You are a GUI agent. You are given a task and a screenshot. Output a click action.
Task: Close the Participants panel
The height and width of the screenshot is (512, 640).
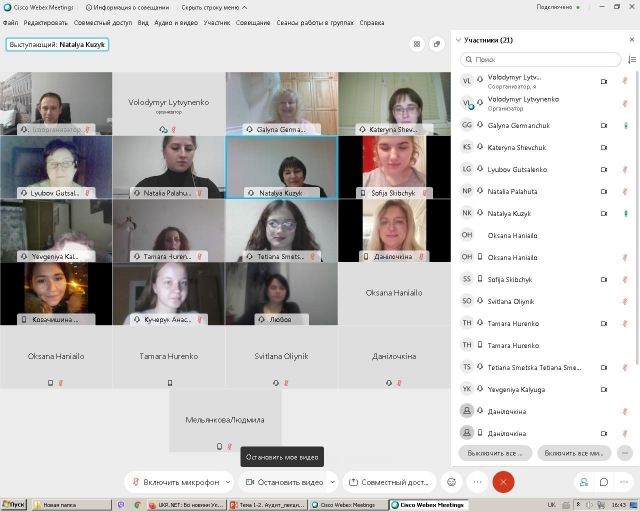(632, 40)
